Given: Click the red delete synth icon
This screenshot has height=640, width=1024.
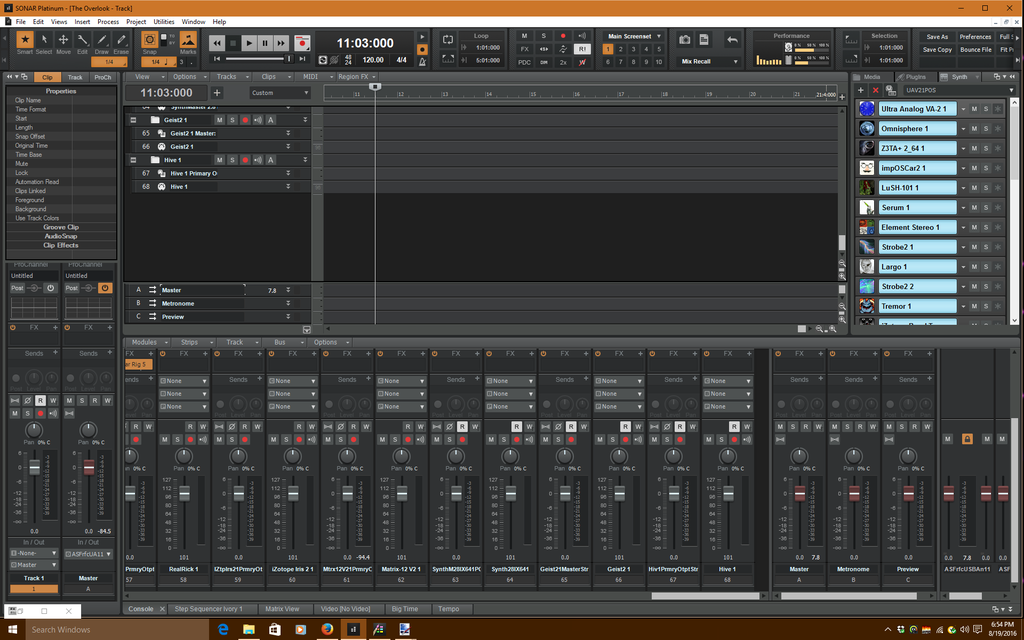Looking at the screenshot, I should [x=876, y=90].
